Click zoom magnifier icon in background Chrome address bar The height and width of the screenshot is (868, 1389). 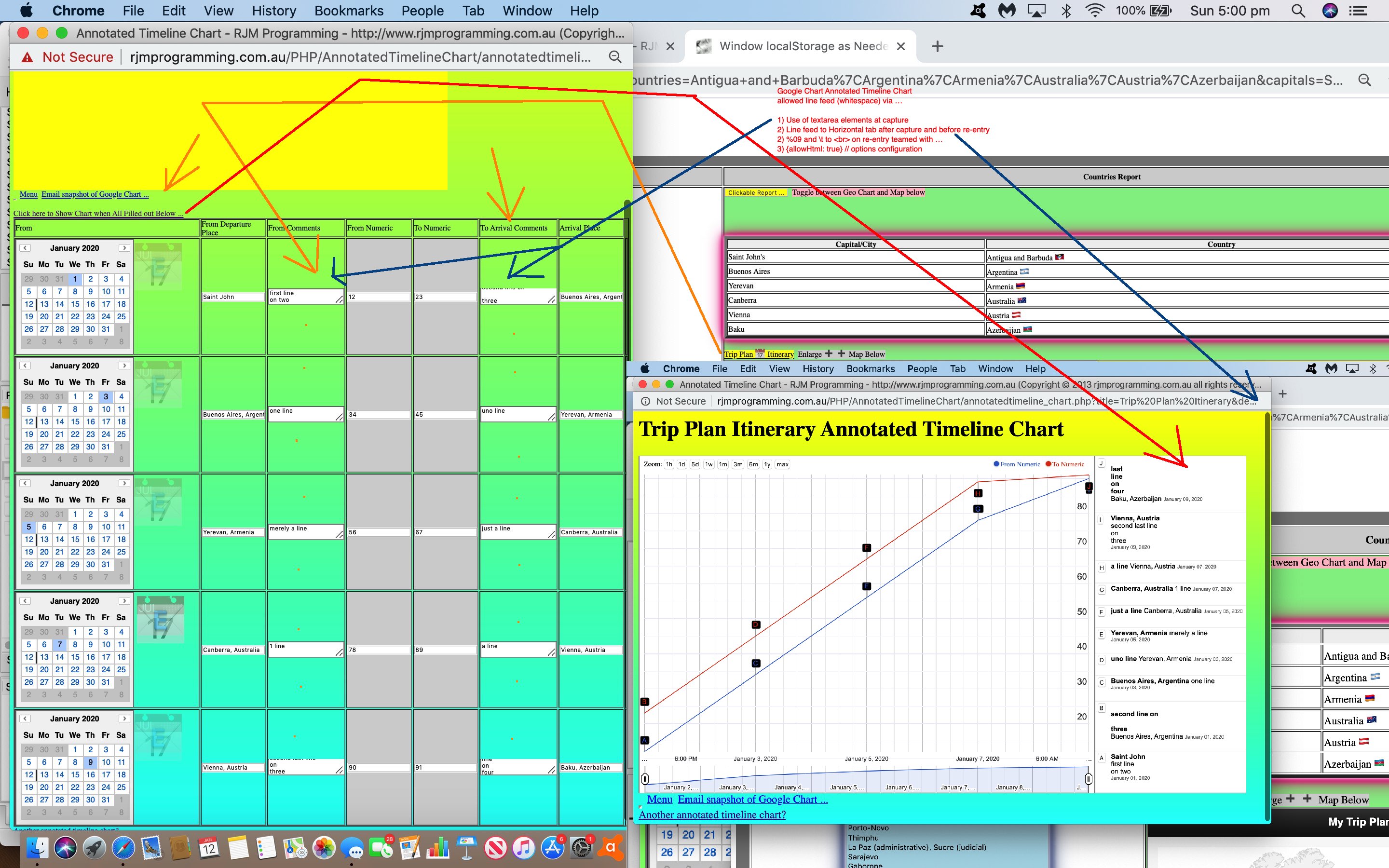[1365, 81]
